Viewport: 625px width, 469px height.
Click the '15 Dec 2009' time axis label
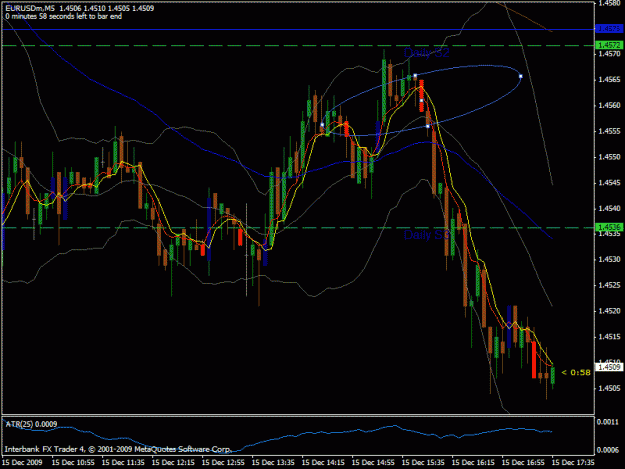pyautogui.click(x=22, y=463)
